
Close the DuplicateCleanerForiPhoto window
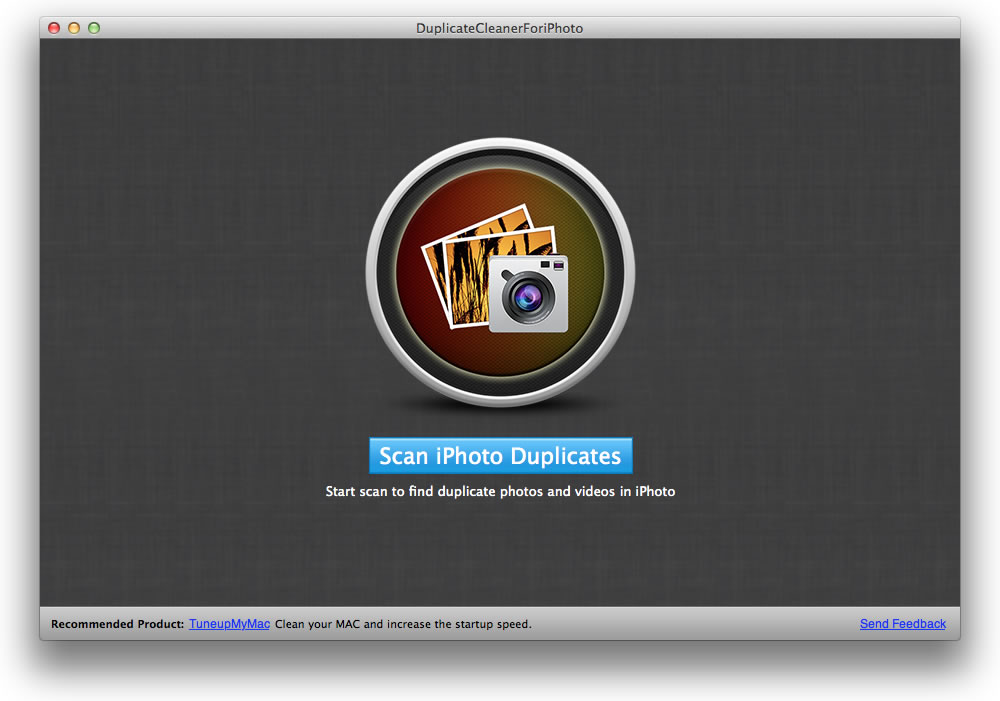[54, 28]
